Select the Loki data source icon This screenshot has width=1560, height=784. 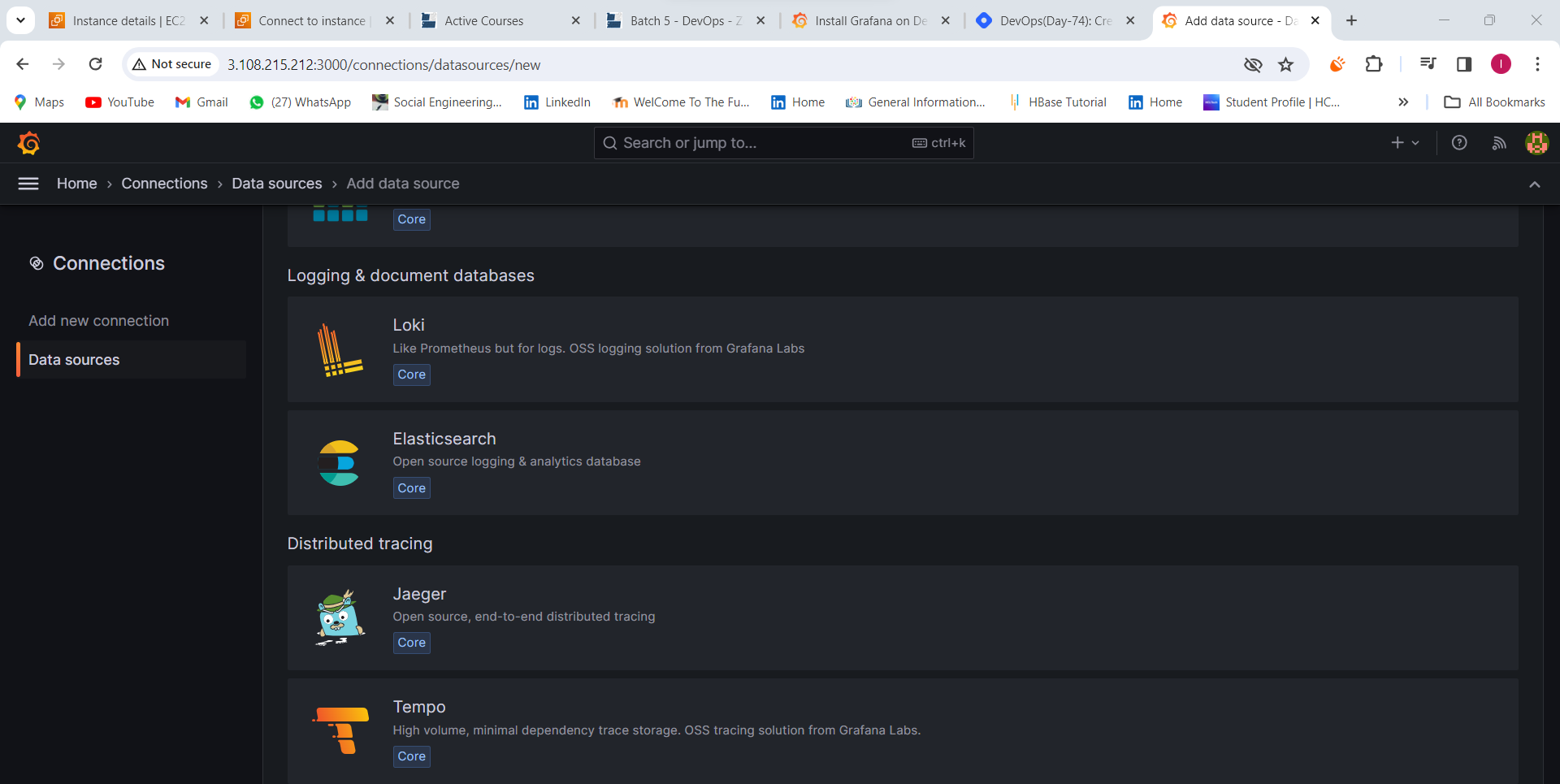(x=340, y=350)
